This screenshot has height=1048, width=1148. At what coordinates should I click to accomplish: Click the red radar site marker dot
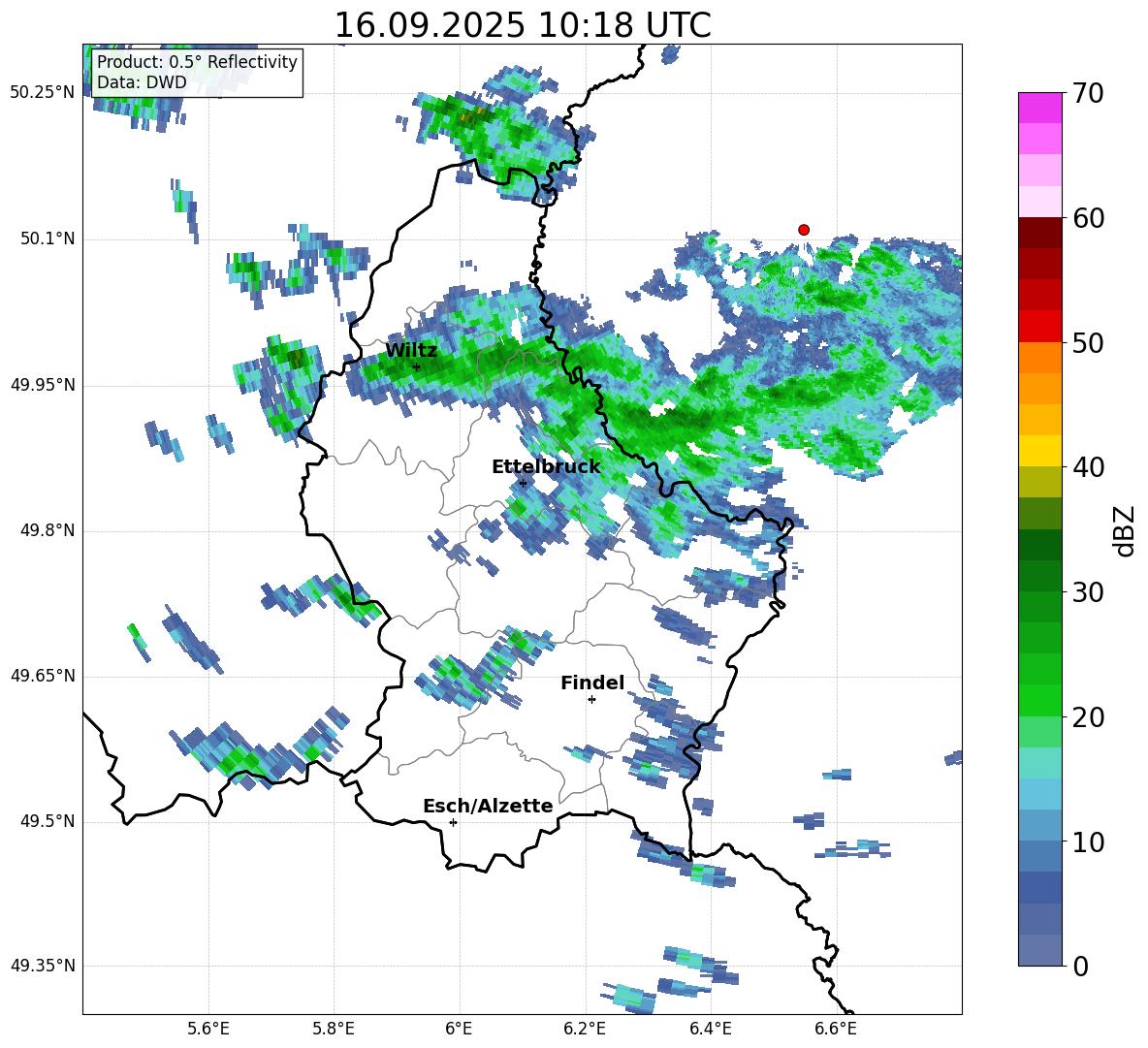click(x=804, y=230)
